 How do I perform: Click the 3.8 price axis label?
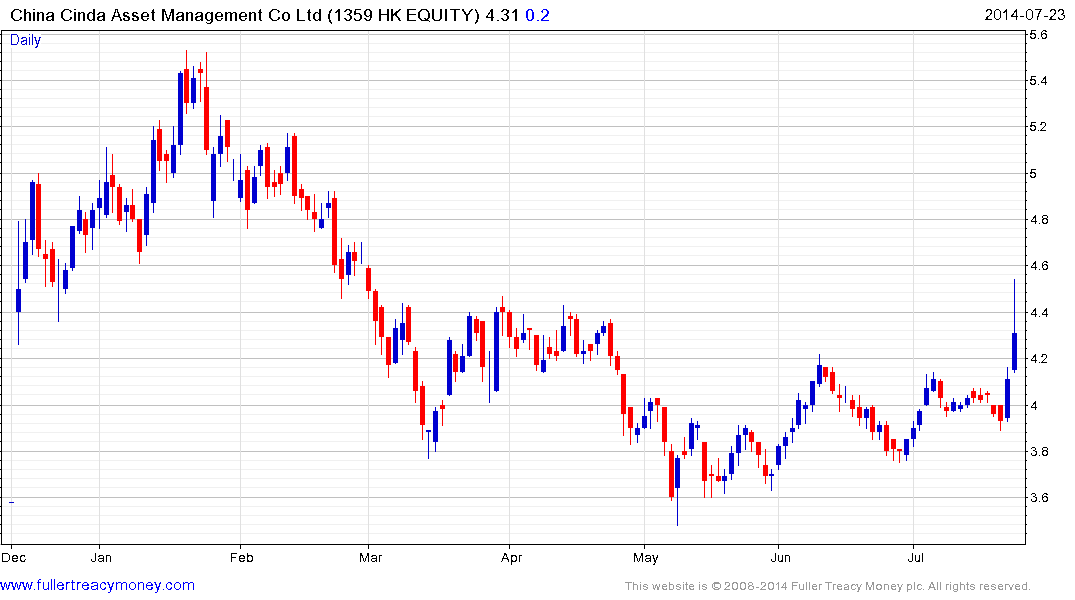coord(1038,452)
